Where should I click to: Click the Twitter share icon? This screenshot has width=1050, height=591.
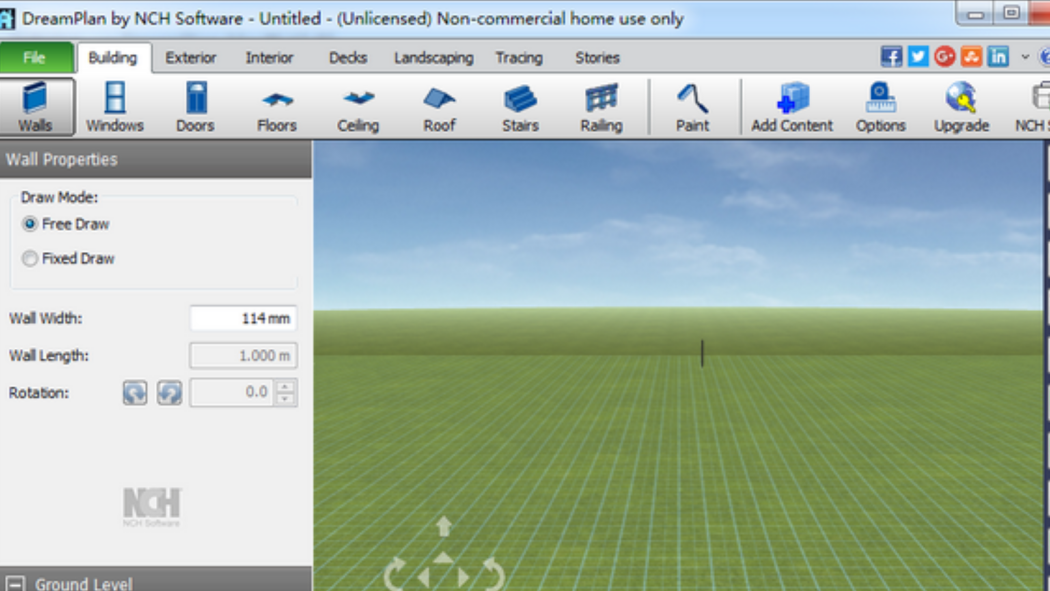tap(918, 57)
